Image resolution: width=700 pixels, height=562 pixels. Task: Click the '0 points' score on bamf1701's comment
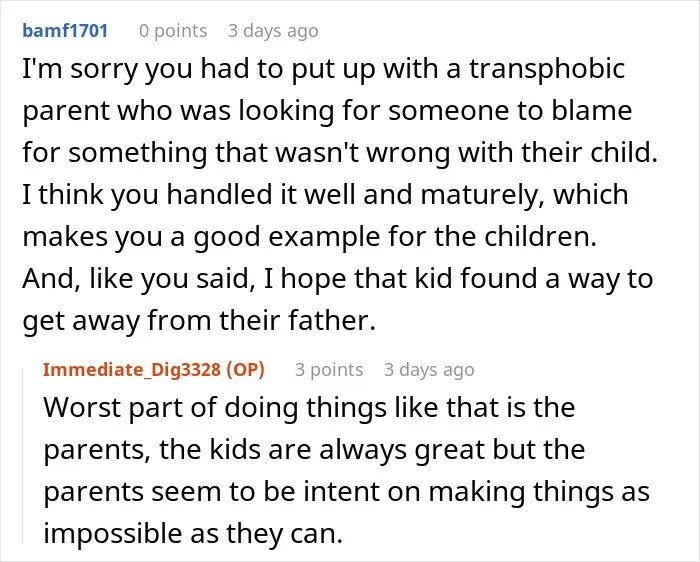pos(173,31)
